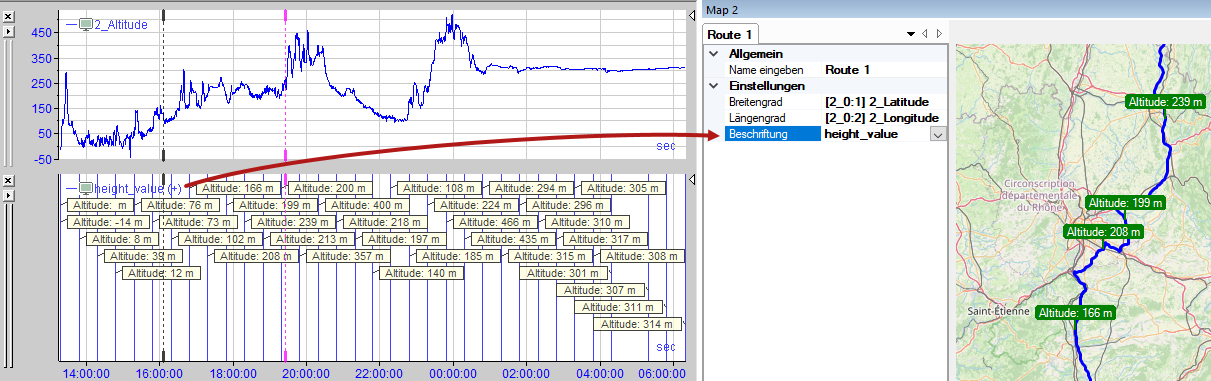
Task: Close the height_value chart pane
Action: pos(8,181)
